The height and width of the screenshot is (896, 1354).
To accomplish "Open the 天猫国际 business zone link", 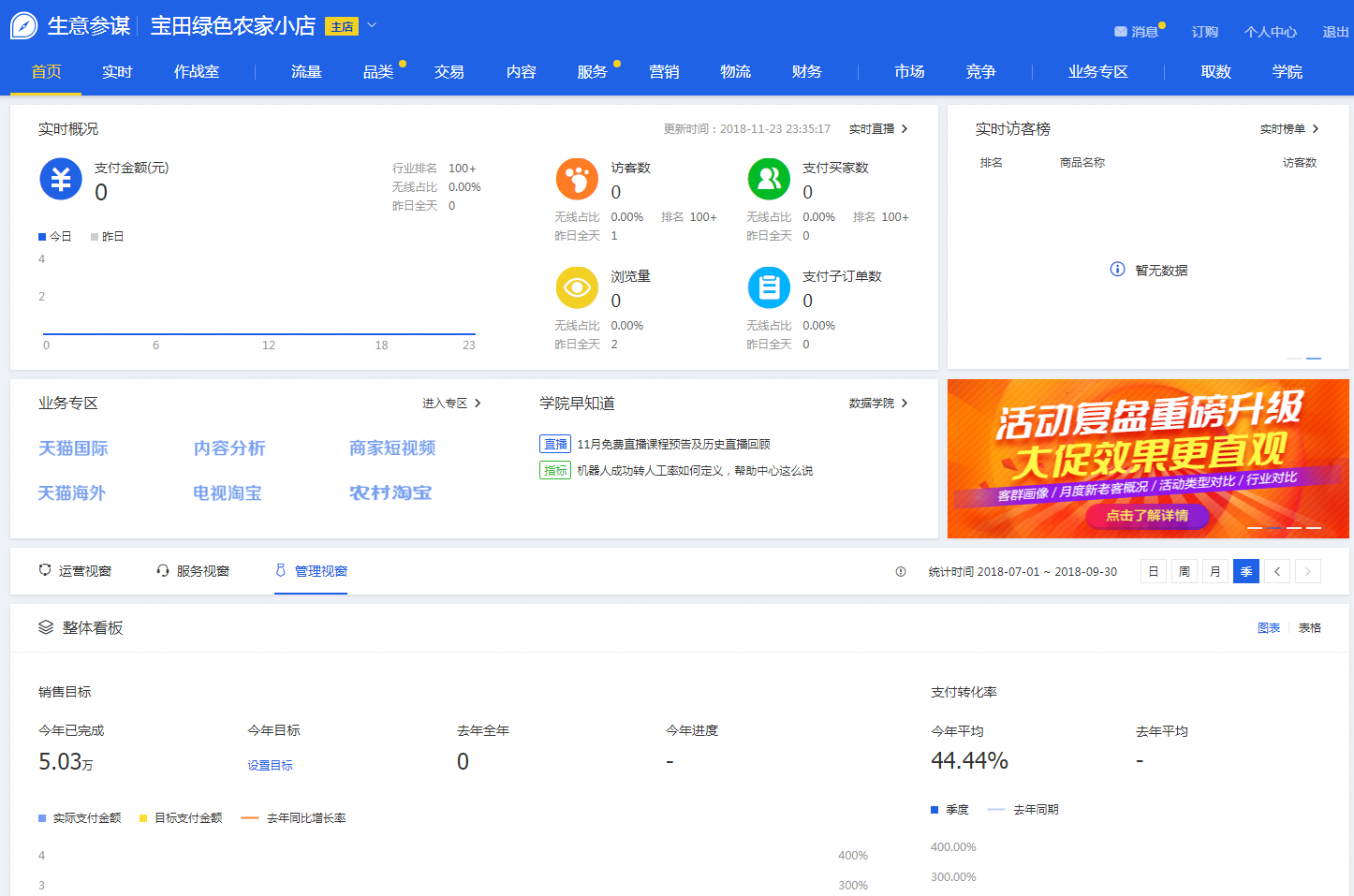I will point(73,448).
